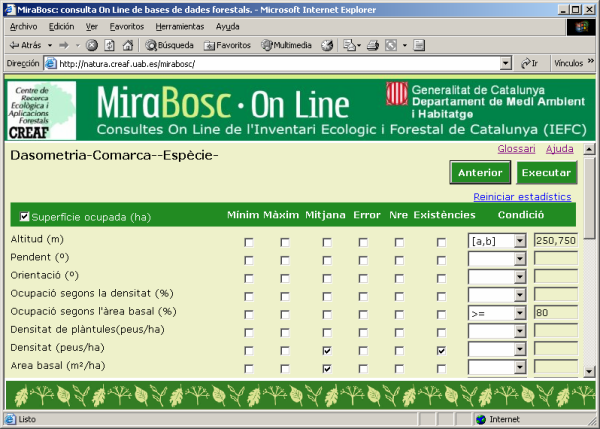This screenshot has height=429, width=600.
Task: Click the Discuss toolbar icon
Action: 419,46
